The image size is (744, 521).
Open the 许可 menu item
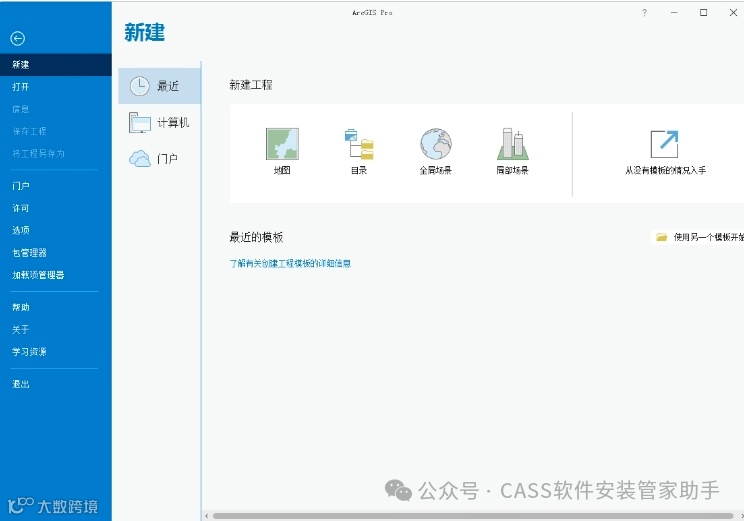(x=56, y=208)
